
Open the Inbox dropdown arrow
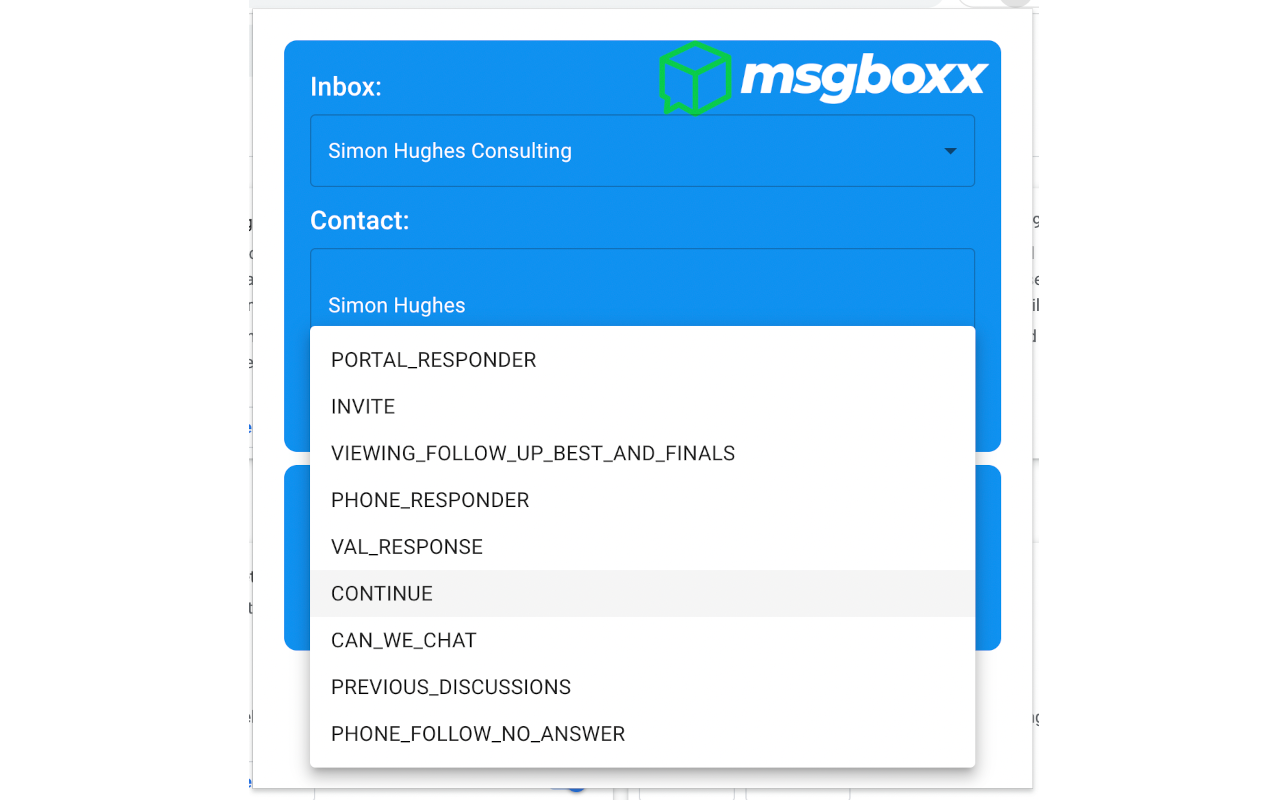[949, 150]
